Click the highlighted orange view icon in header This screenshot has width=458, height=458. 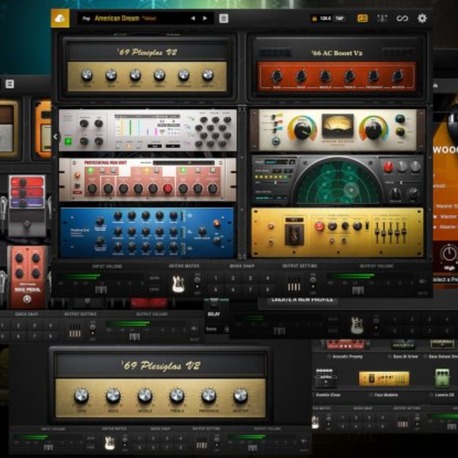point(362,18)
